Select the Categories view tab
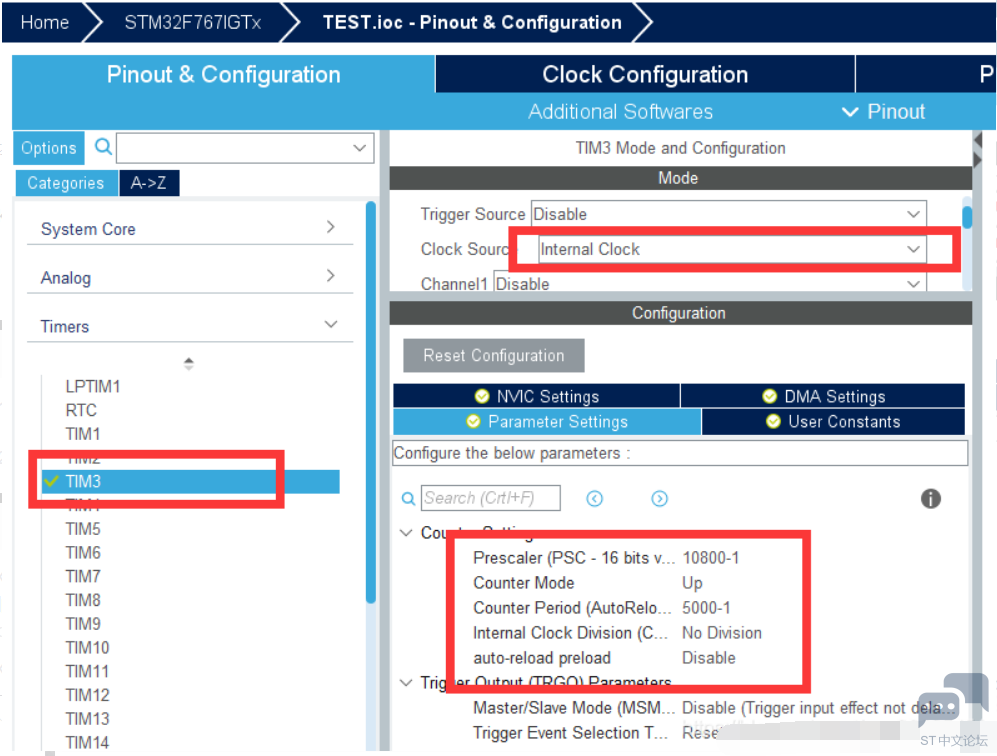This screenshot has width=997, height=756. tap(66, 183)
